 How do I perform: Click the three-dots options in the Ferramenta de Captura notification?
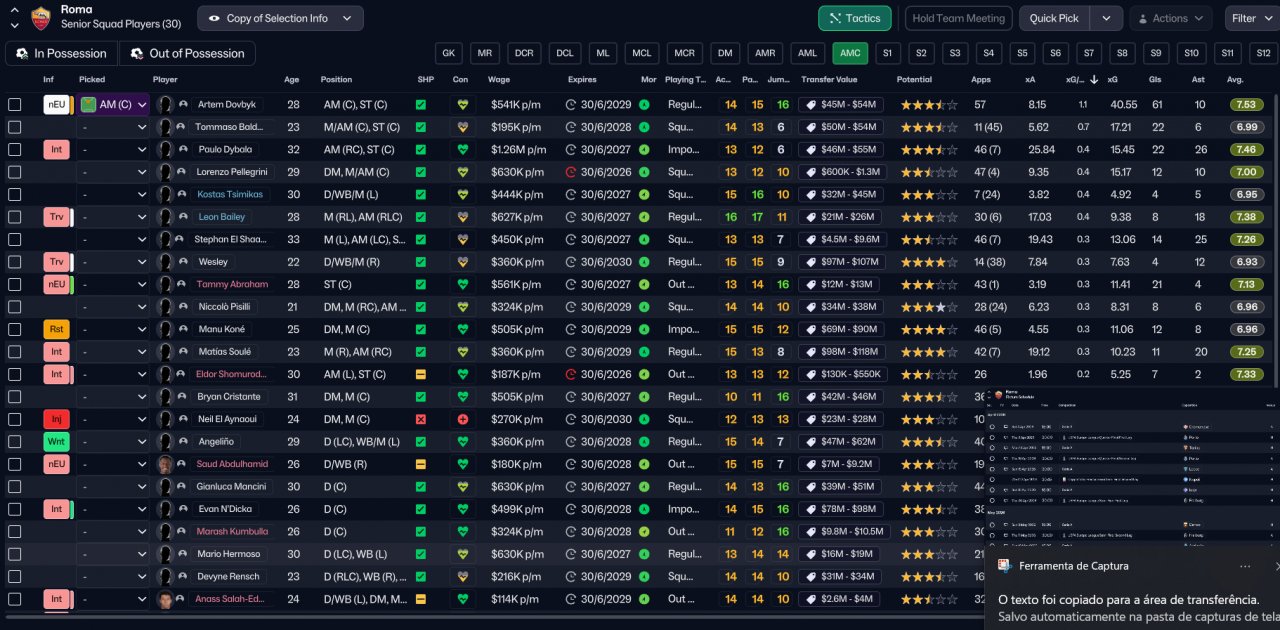[1245, 566]
